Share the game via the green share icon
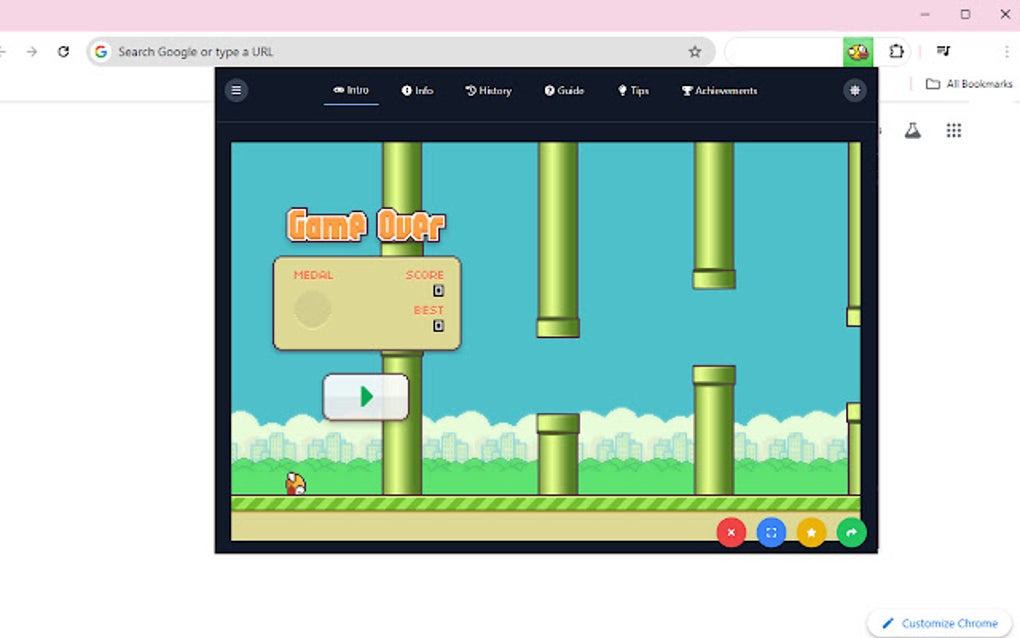1020x638 pixels. [851, 532]
